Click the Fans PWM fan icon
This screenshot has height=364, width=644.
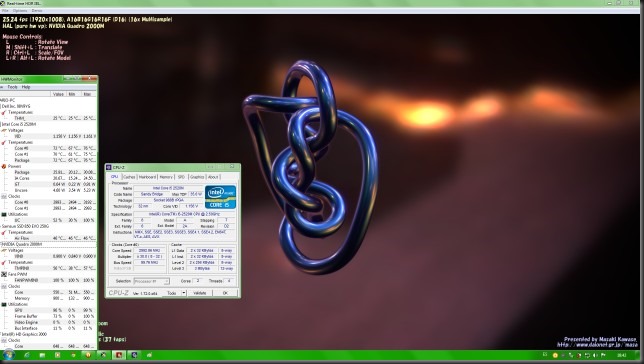(4, 274)
